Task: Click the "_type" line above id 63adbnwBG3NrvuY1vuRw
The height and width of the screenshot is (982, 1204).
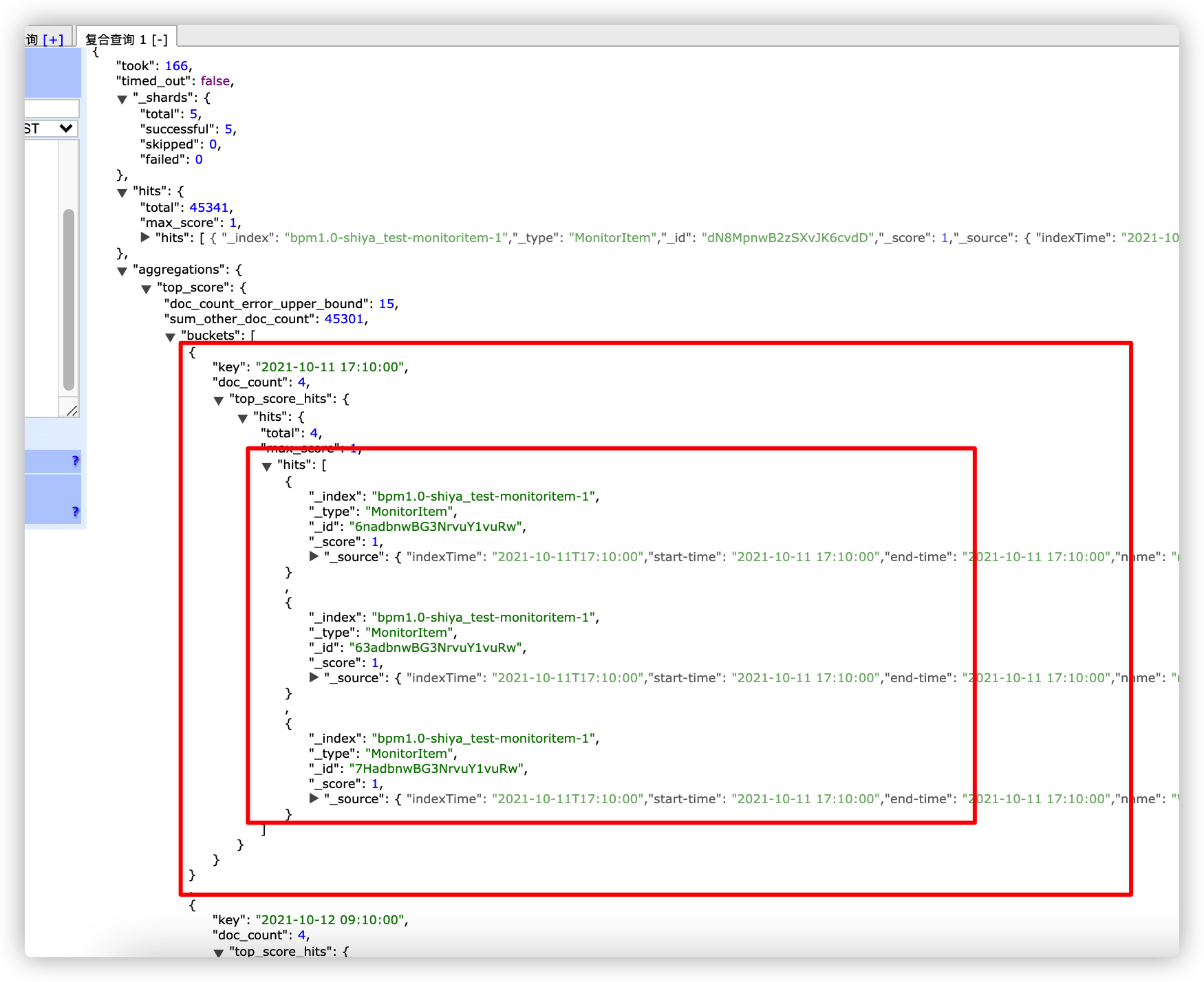Action: (x=383, y=633)
